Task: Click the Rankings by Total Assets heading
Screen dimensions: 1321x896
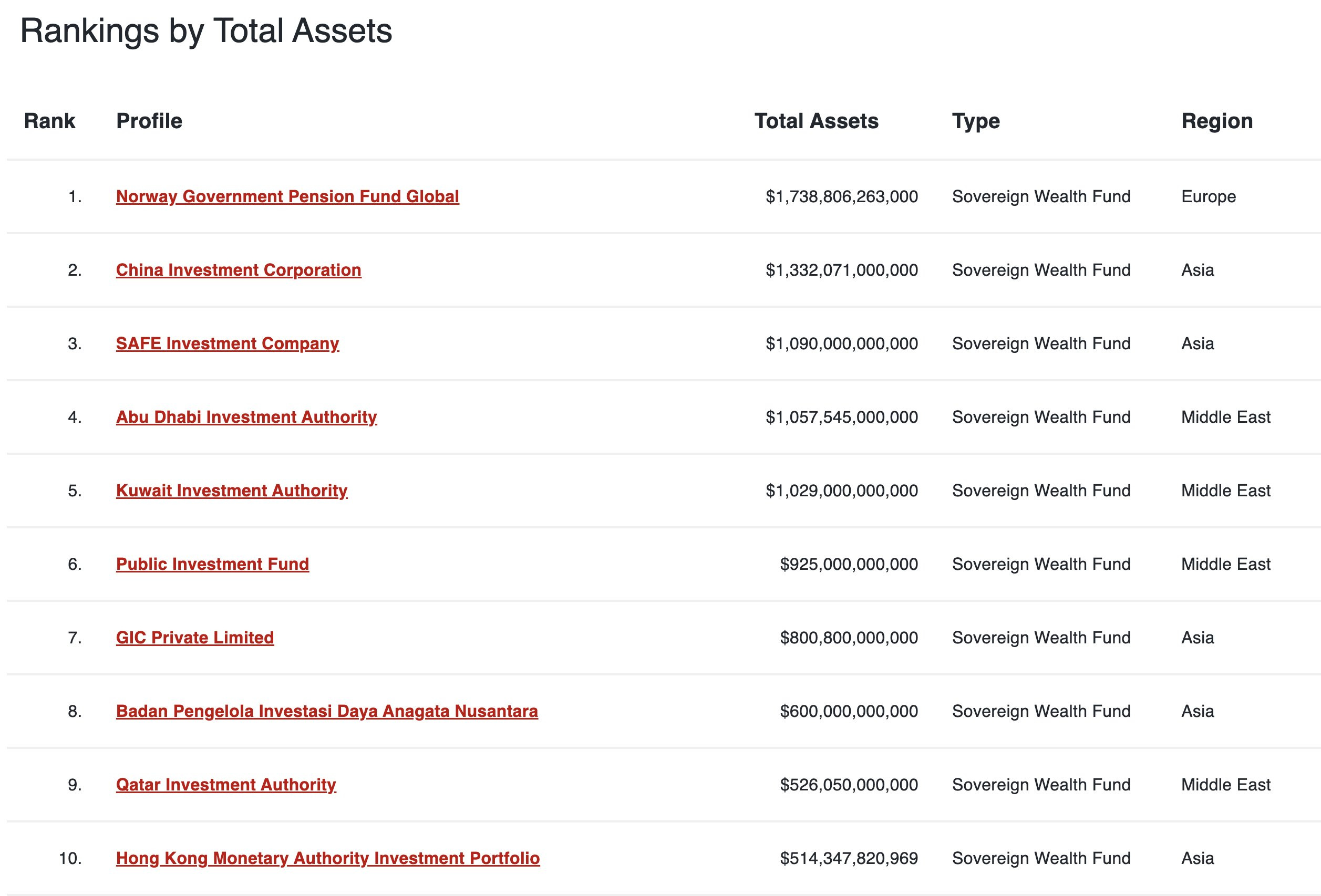Action: [206, 30]
